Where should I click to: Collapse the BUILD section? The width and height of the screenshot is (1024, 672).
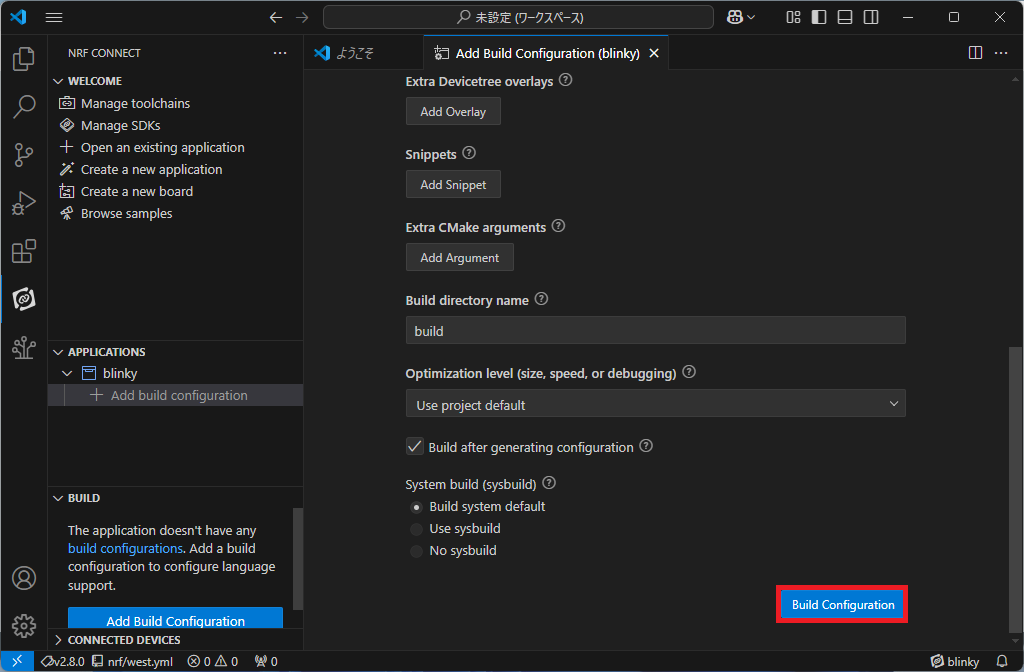coord(58,498)
